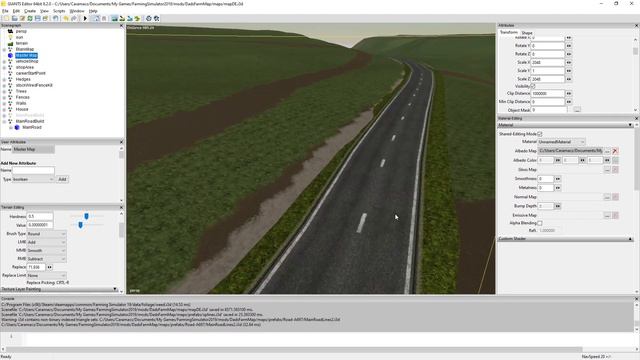Open the File menu

pyautogui.click(x=5, y=11)
